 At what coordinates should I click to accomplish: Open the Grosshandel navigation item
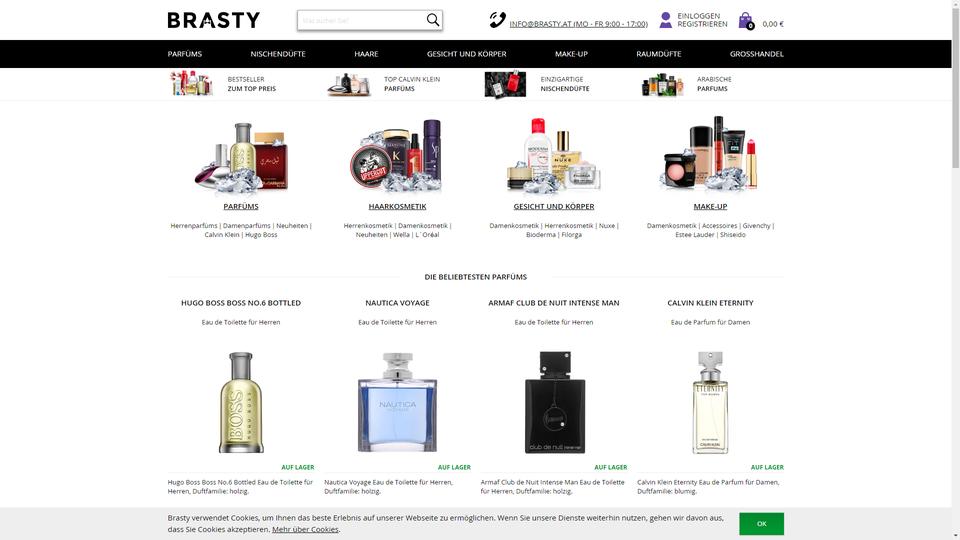[757, 54]
